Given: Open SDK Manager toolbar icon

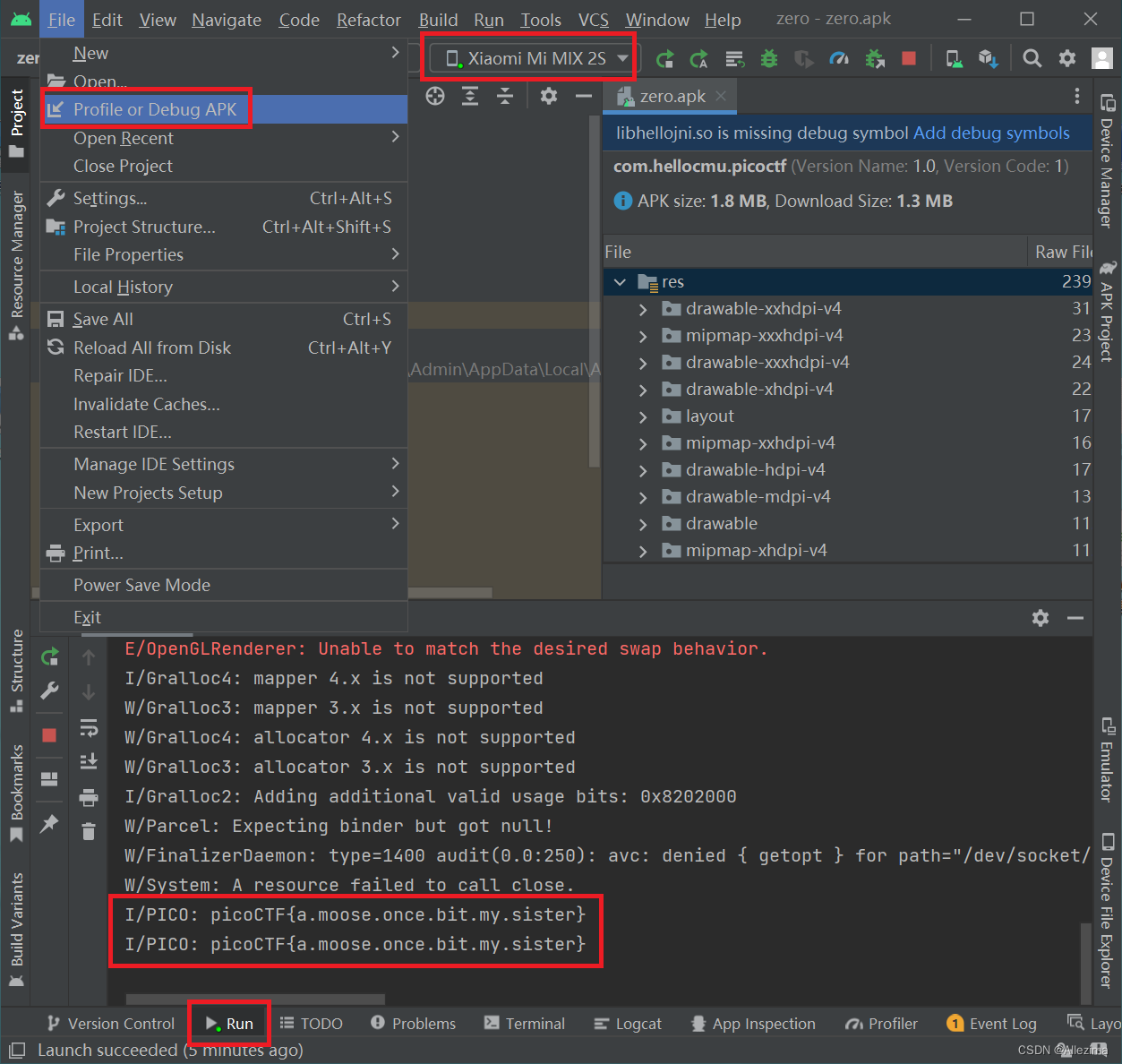Looking at the screenshot, I should pos(989,59).
